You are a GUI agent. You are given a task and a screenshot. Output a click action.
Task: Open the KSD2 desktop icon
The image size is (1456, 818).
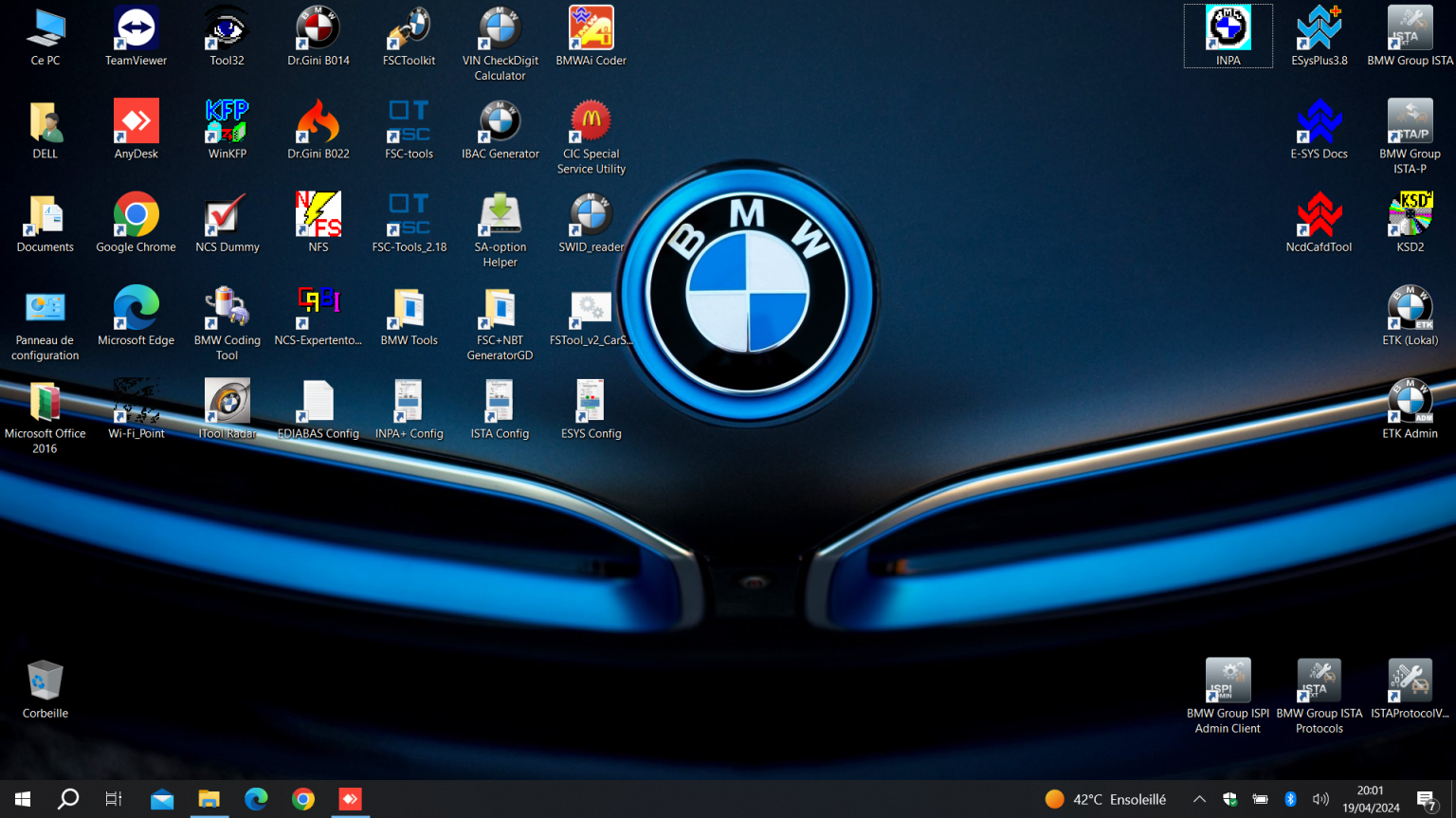(1410, 222)
